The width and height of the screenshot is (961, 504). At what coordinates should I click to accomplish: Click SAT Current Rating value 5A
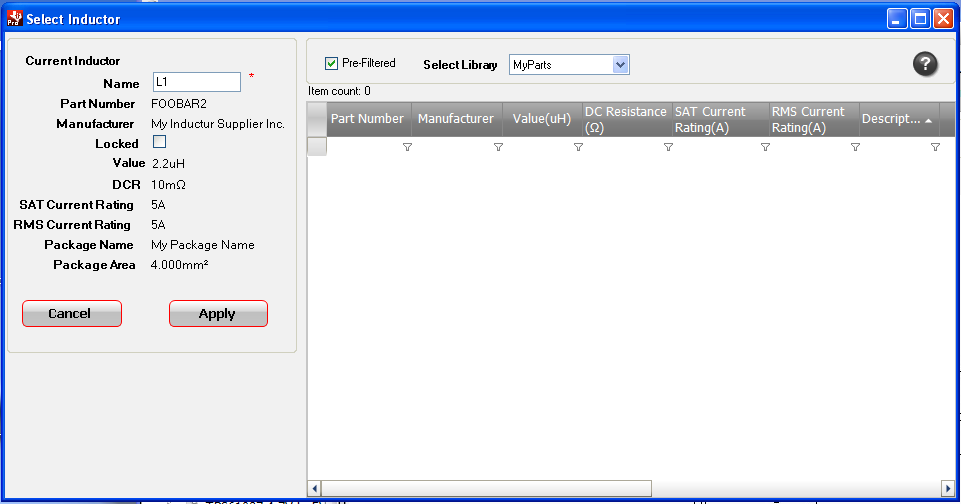tap(158, 205)
